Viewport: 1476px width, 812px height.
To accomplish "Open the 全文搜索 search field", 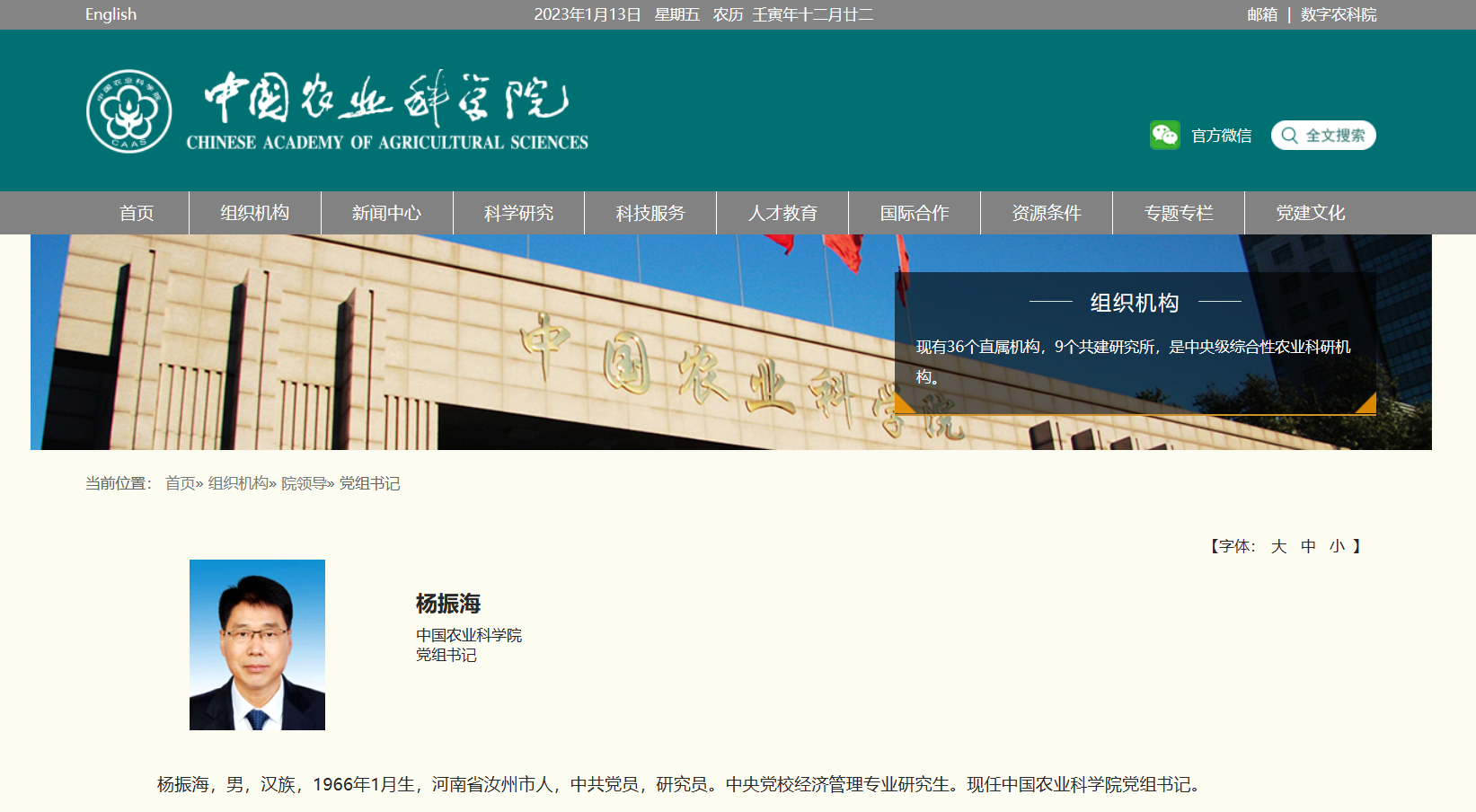I will tap(1335, 136).
